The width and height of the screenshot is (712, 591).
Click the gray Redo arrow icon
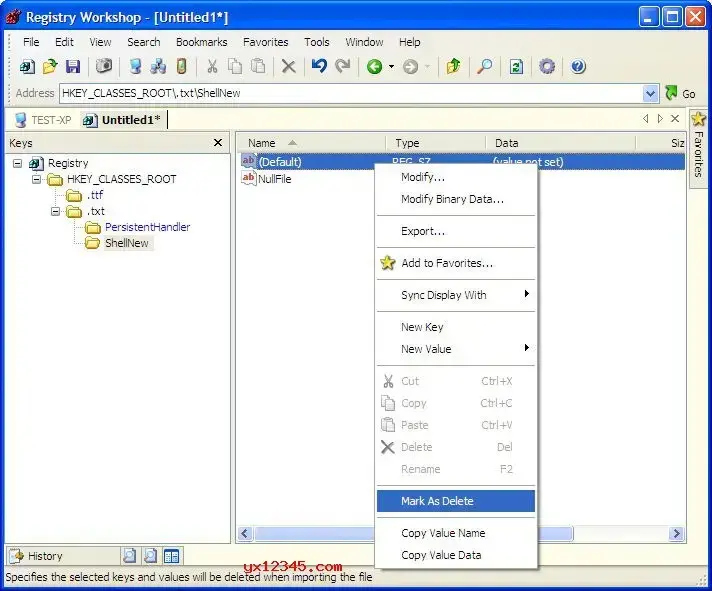tap(343, 66)
